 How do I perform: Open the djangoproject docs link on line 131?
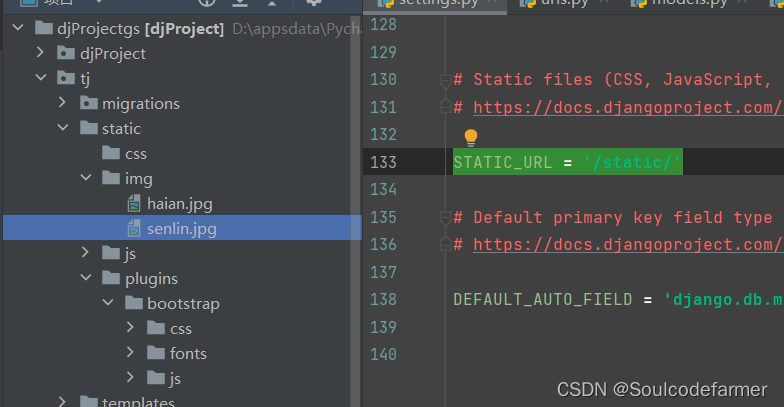(628, 108)
